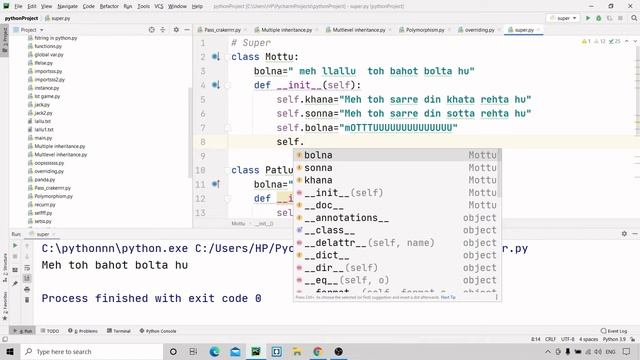Open the Python Console tool window

point(158,331)
